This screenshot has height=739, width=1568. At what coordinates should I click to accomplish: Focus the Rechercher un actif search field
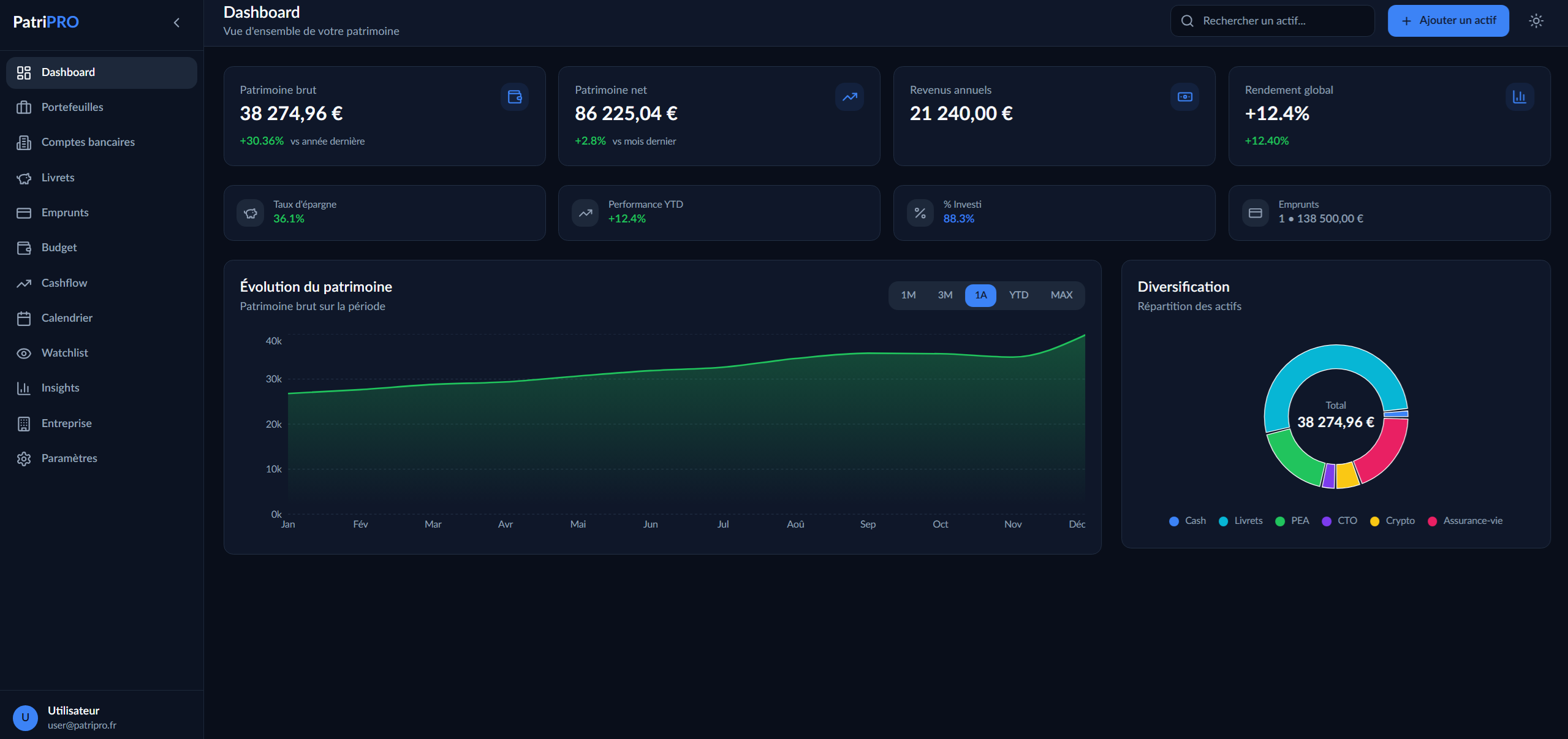[1272, 21]
